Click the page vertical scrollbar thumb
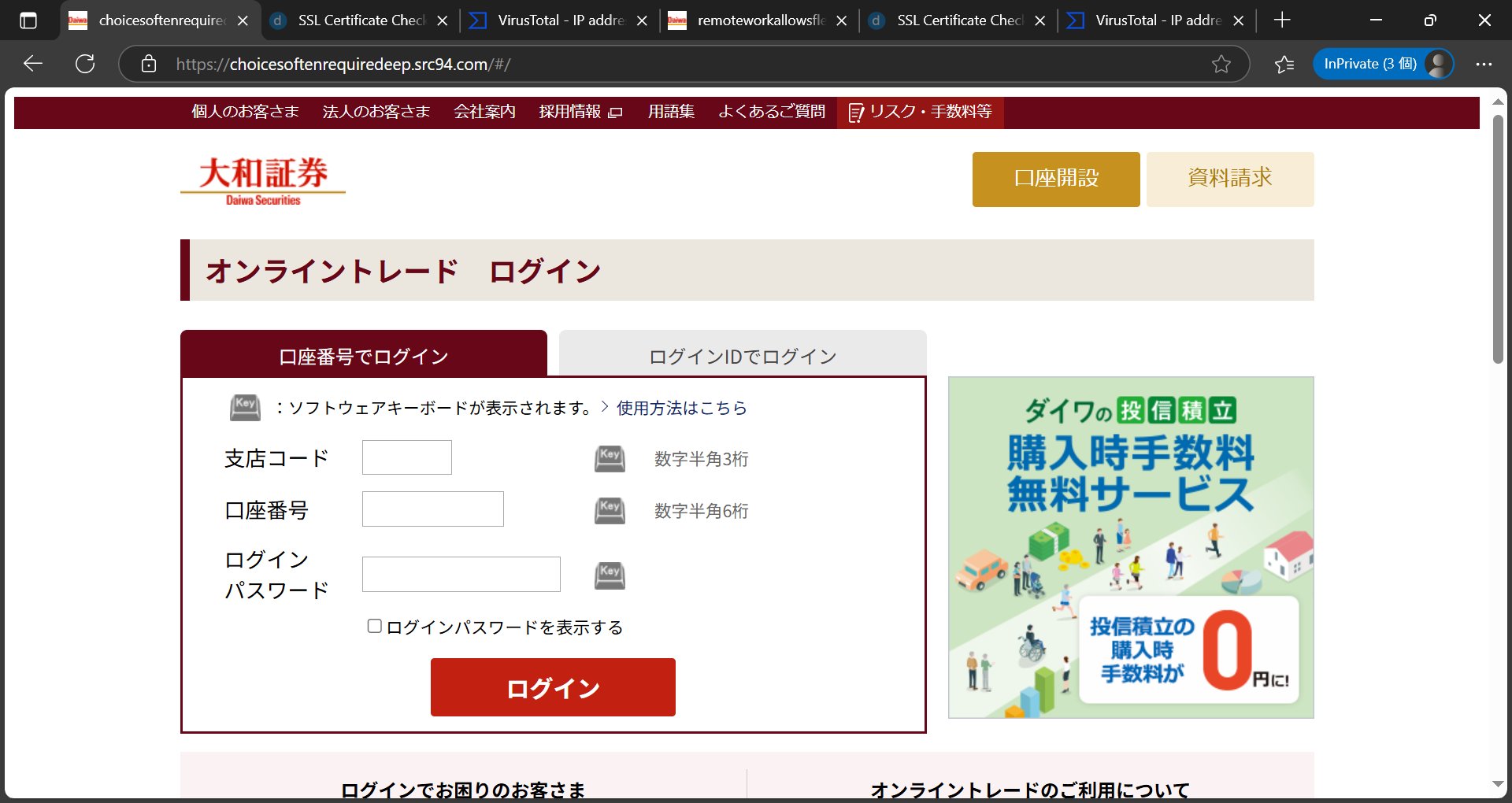The width and height of the screenshot is (1512, 803). click(x=1498, y=239)
